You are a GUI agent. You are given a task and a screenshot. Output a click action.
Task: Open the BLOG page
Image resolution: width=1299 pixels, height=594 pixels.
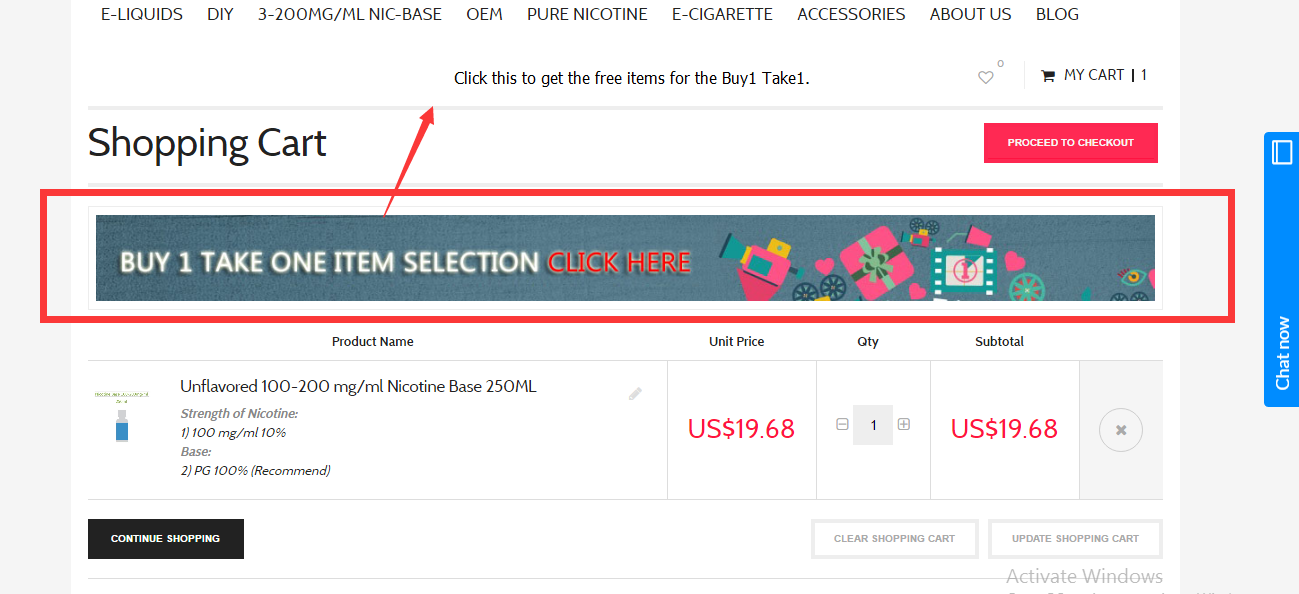(x=1057, y=15)
